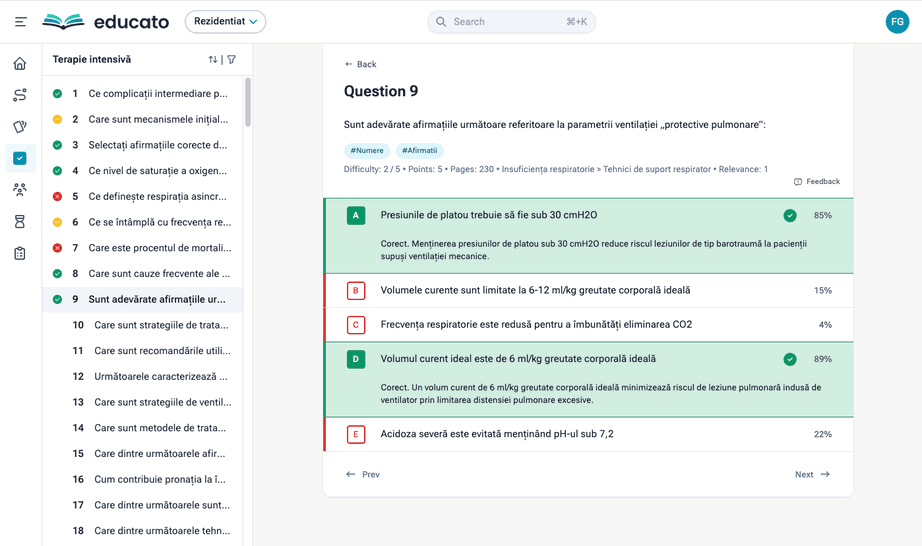This screenshot has width=922, height=546.
Task: Open the clipboard sidebar icon
Action: (x=20, y=254)
